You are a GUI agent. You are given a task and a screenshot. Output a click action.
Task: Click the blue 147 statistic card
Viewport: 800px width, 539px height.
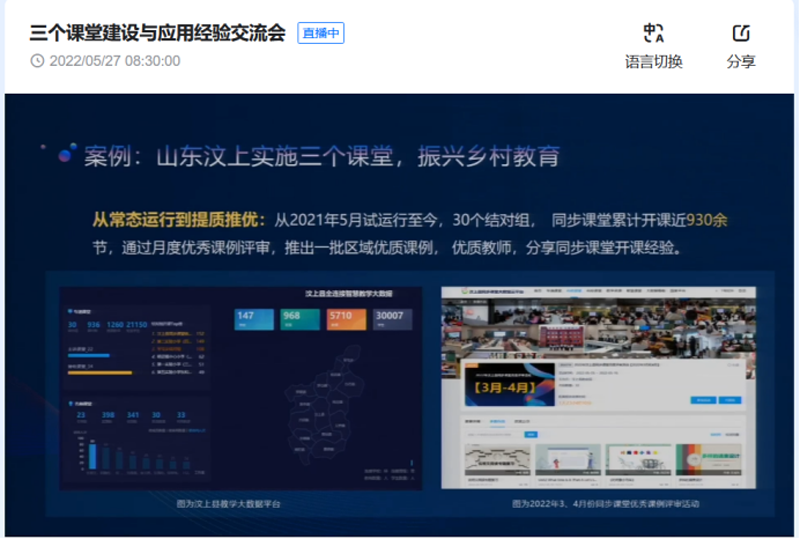[253, 319]
